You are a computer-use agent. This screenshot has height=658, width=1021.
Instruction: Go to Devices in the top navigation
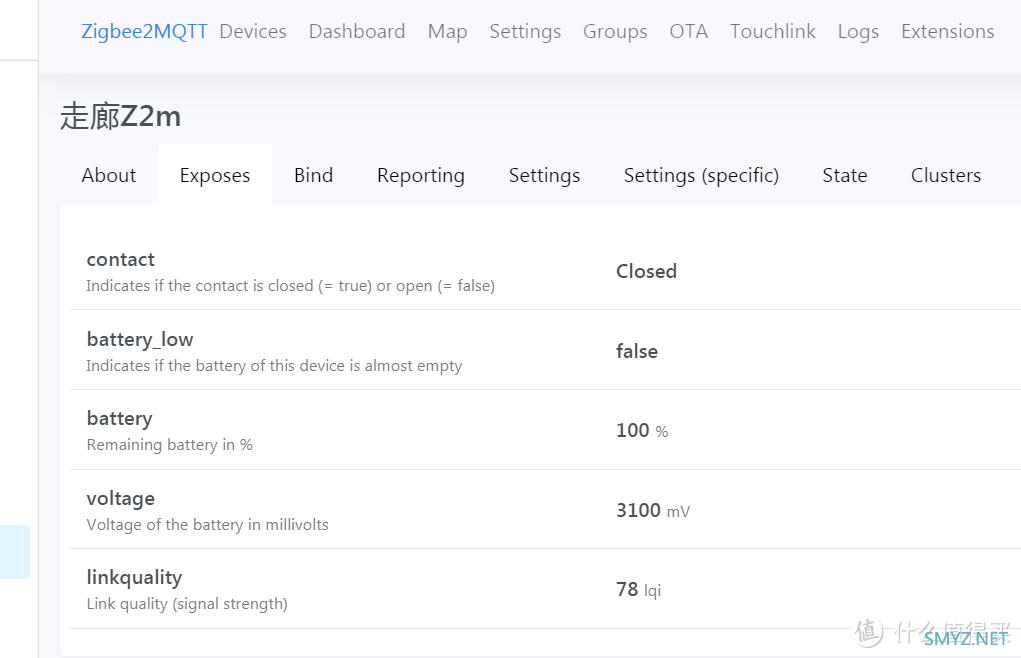click(x=253, y=31)
